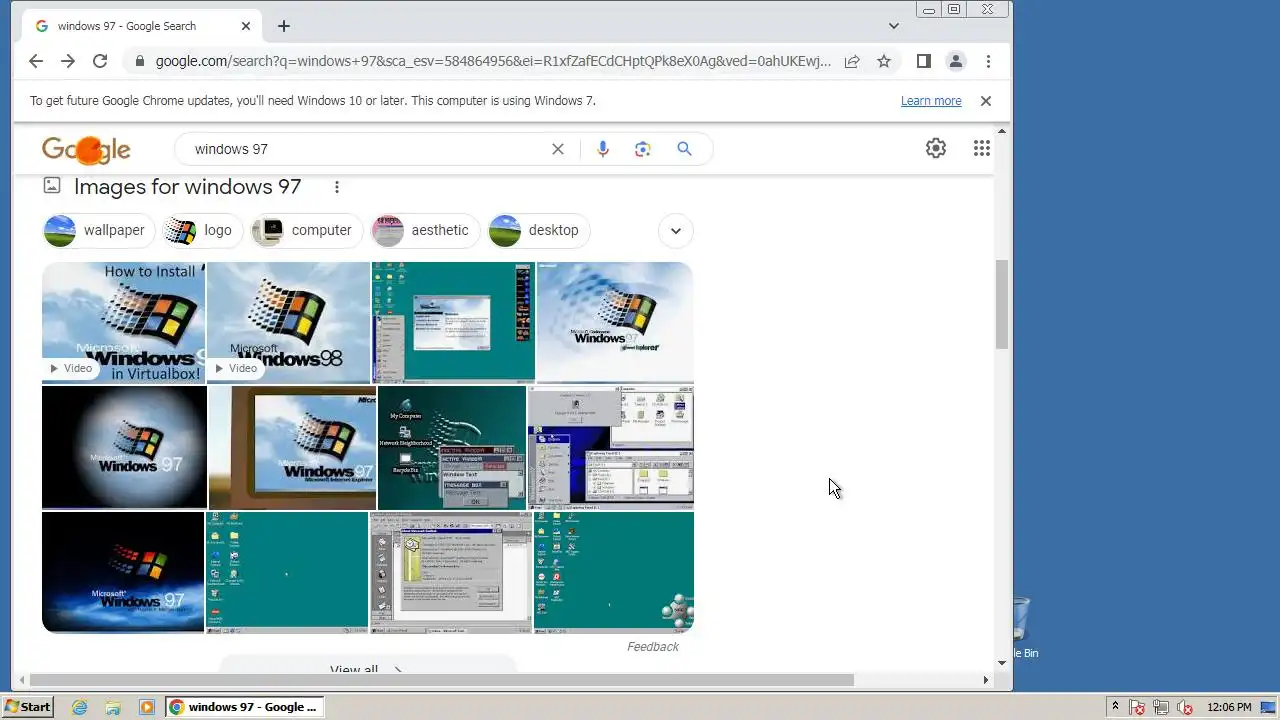Click the scroll right arrow
Viewport: 1280px width, 720px height.
(x=986, y=680)
